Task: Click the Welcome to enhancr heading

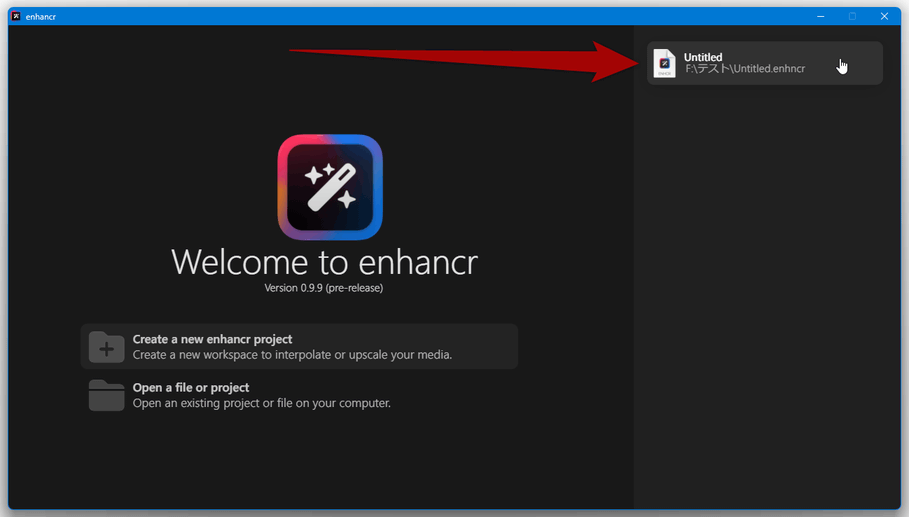Action: point(325,262)
